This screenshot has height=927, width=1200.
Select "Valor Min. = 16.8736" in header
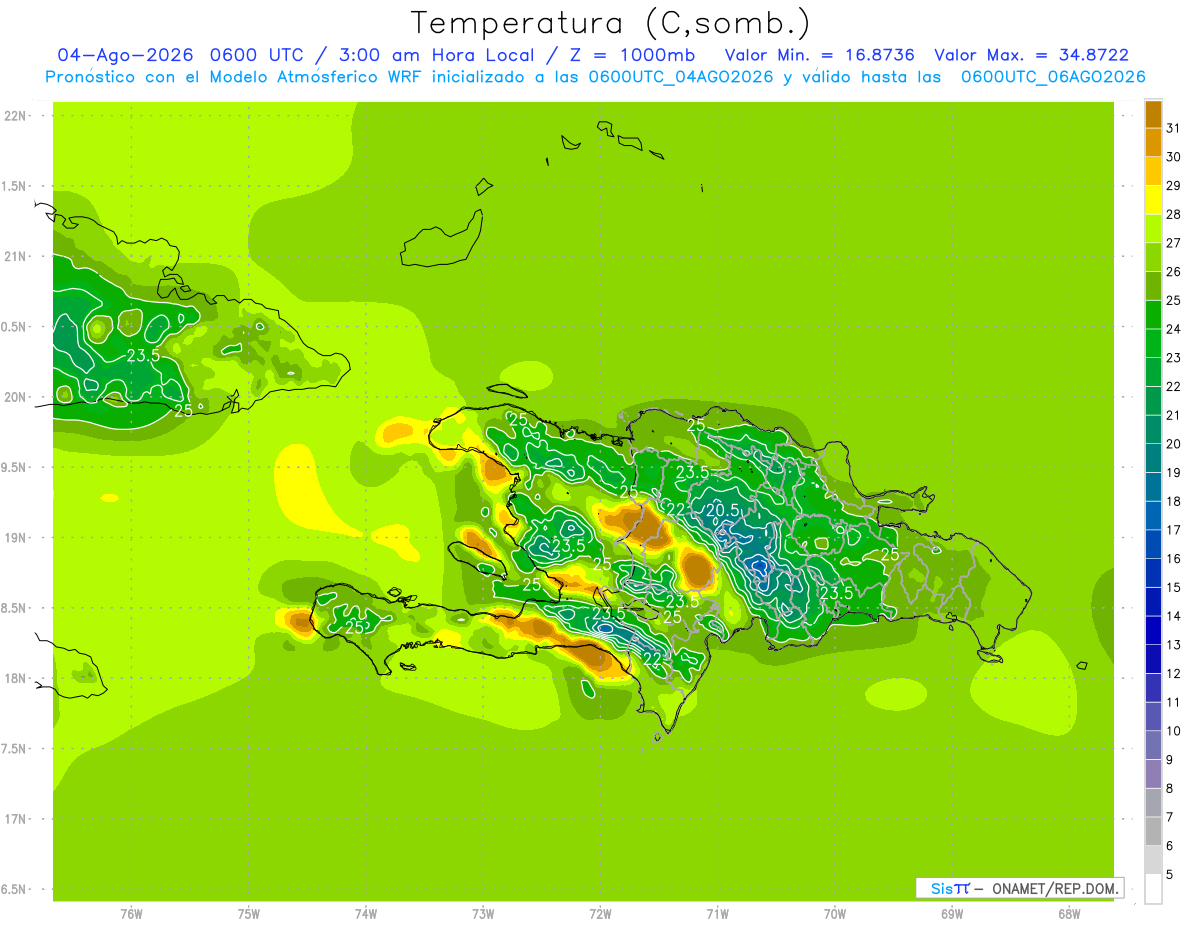point(820,55)
